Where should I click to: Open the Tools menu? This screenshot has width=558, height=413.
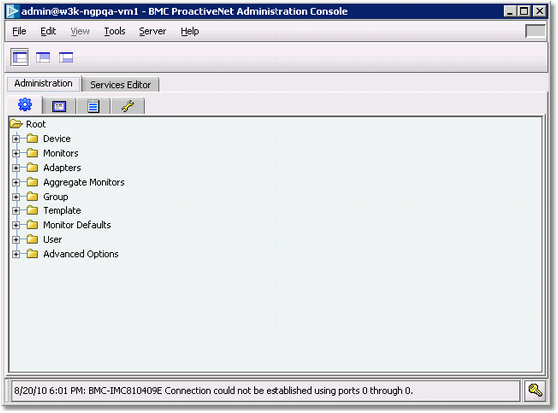(115, 31)
